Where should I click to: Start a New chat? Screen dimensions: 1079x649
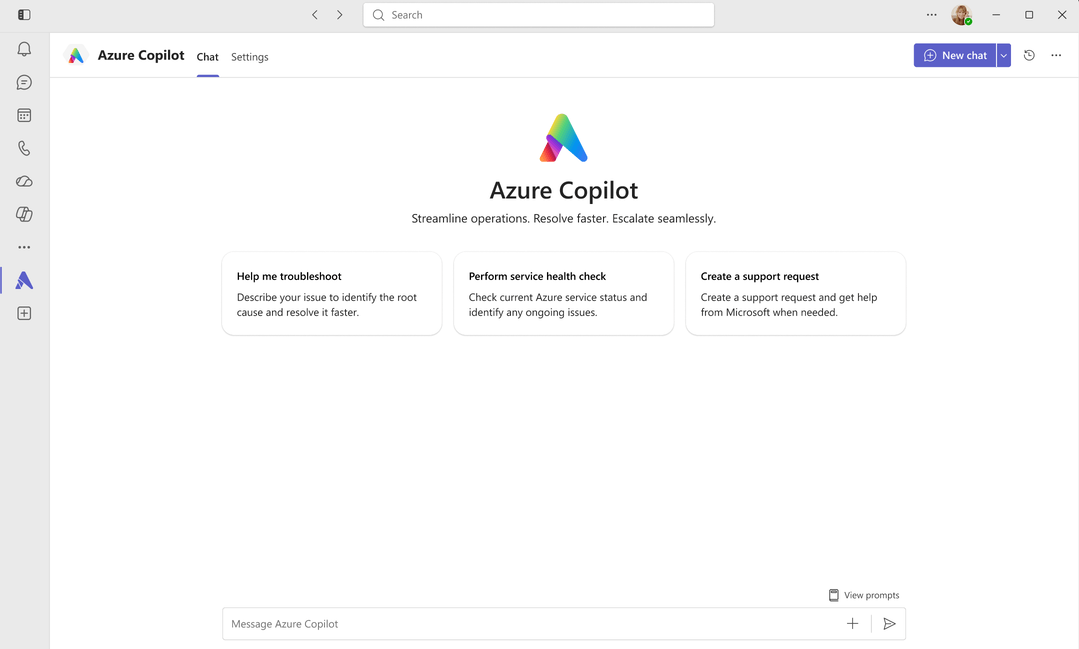coord(954,55)
